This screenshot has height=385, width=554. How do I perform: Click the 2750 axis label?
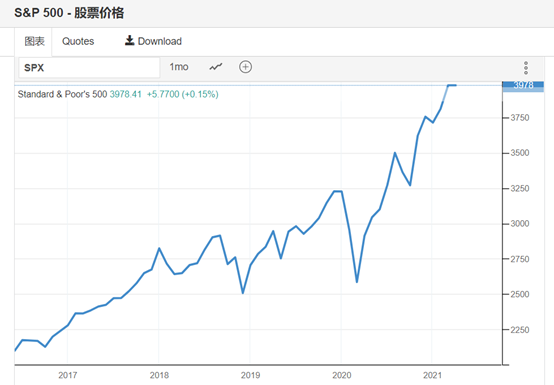tap(520, 259)
